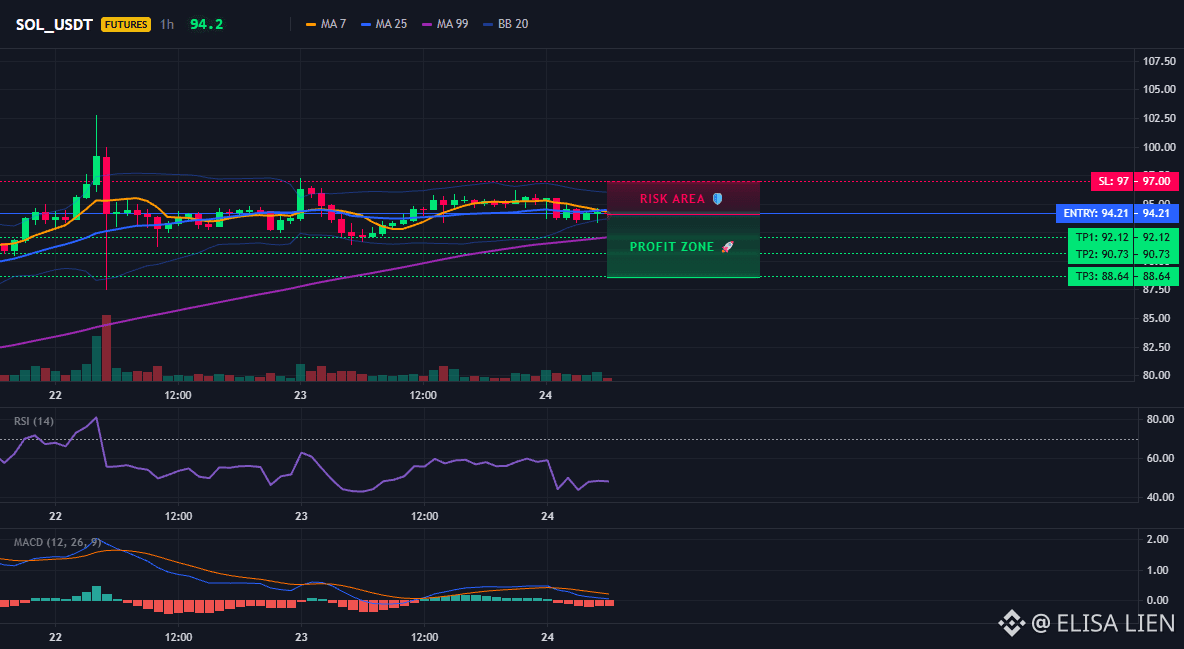The image size is (1184, 649).
Task: Toggle the MA 7 legend entry
Action: pyautogui.click(x=325, y=24)
